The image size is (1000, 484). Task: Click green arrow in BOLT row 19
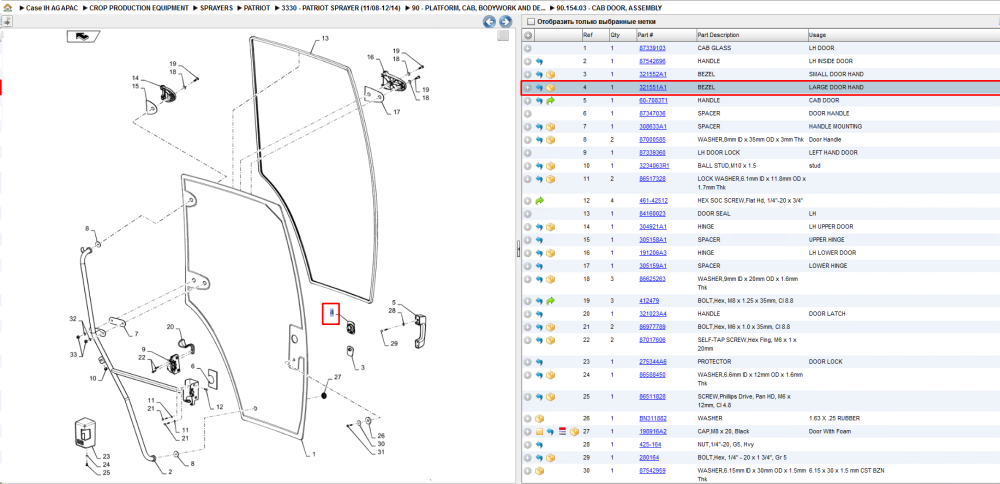(550, 300)
